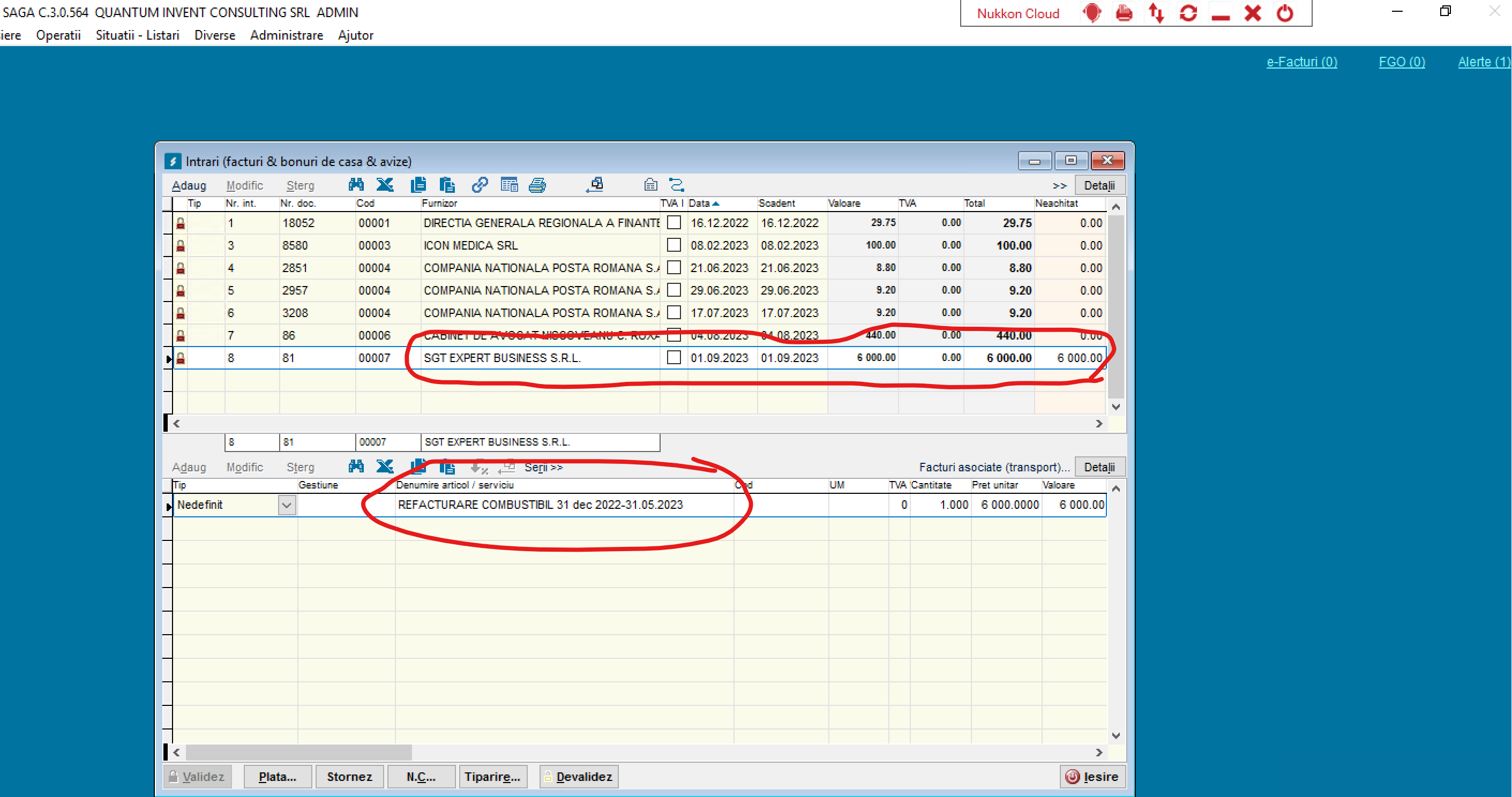1512x797 pixels.
Task: Open the Nedefinit type dropdown
Action: (x=287, y=505)
